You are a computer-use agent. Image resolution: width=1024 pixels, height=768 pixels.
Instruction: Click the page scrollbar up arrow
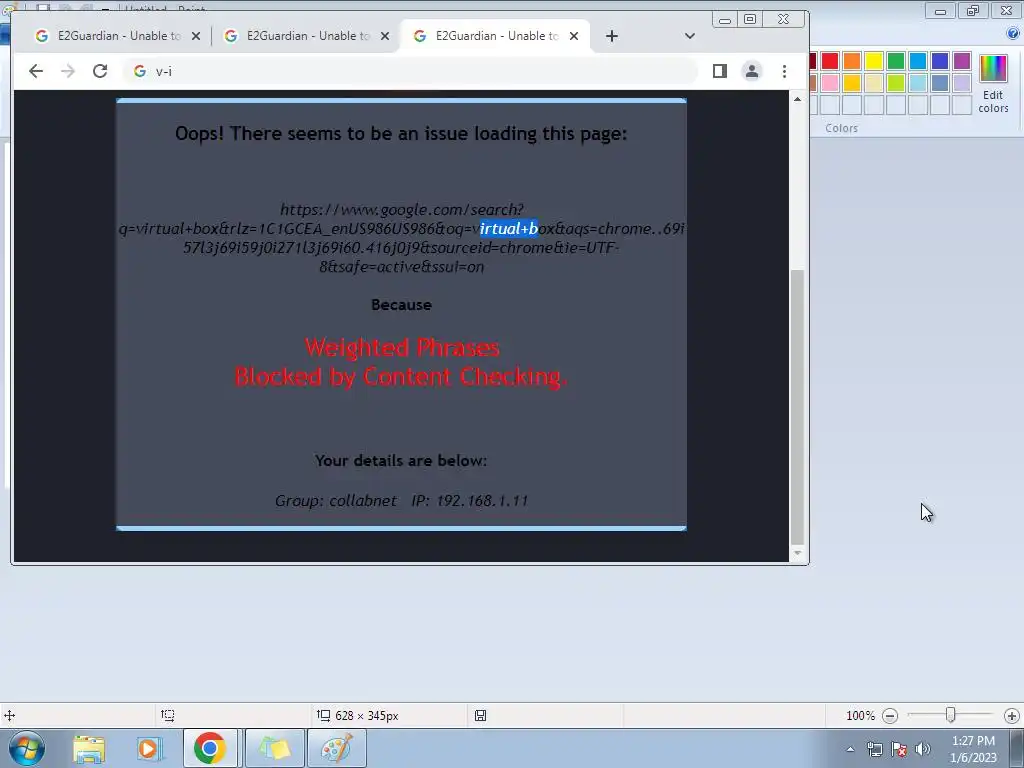(797, 99)
